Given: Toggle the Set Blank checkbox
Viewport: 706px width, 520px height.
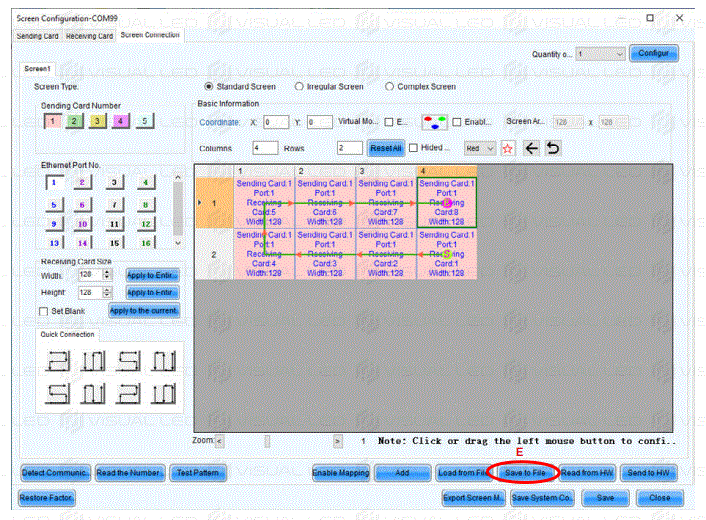Looking at the screenshot, I should coord(44,312).
